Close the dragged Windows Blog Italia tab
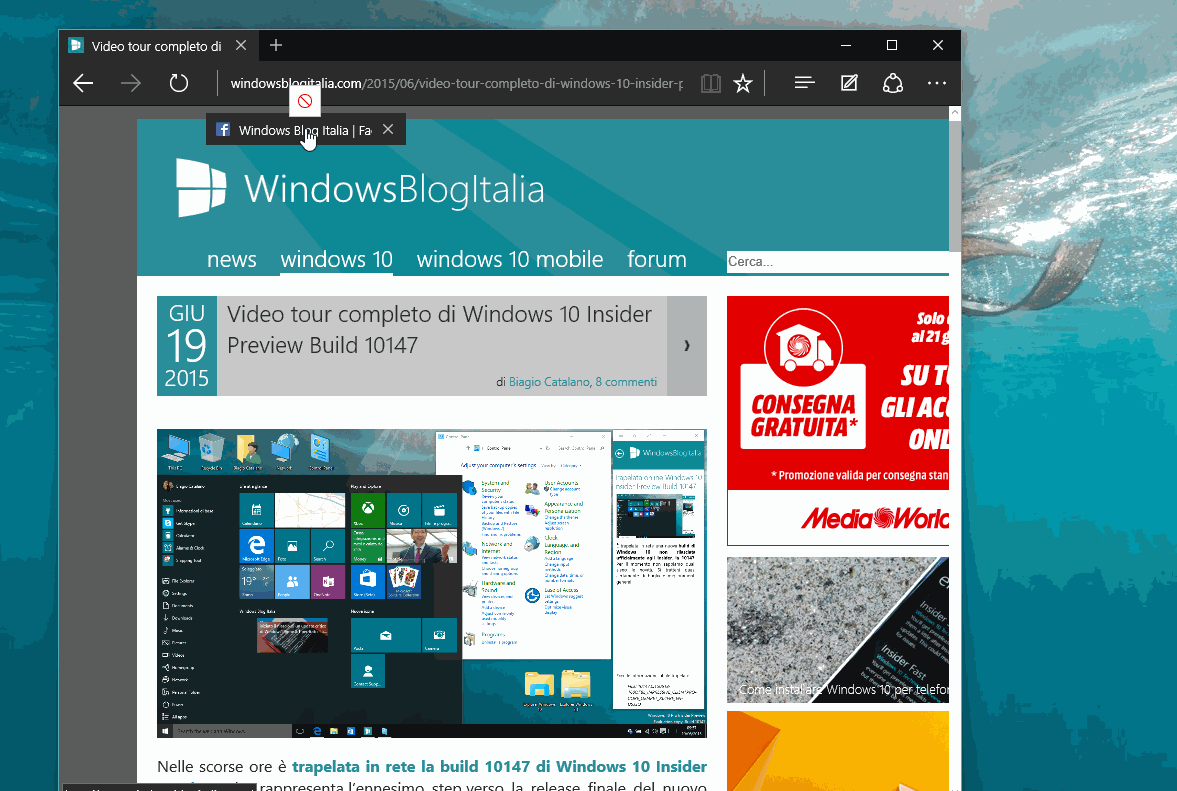The image size is (1177, 791). (x=388, y=129)
